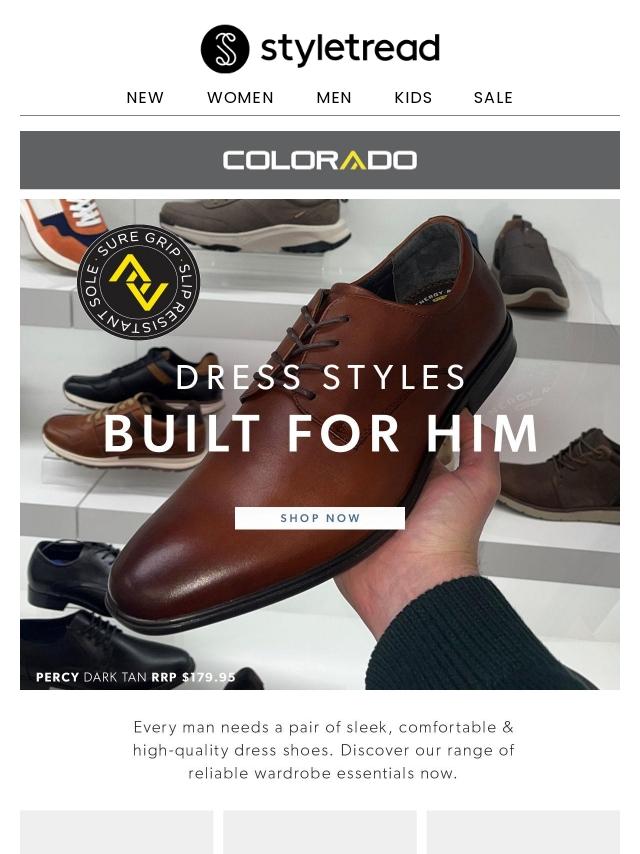The height and width of the screenshot is (854, 640).
Task: Click the styletread wordmark text
Action: click(x=350, y=48)
